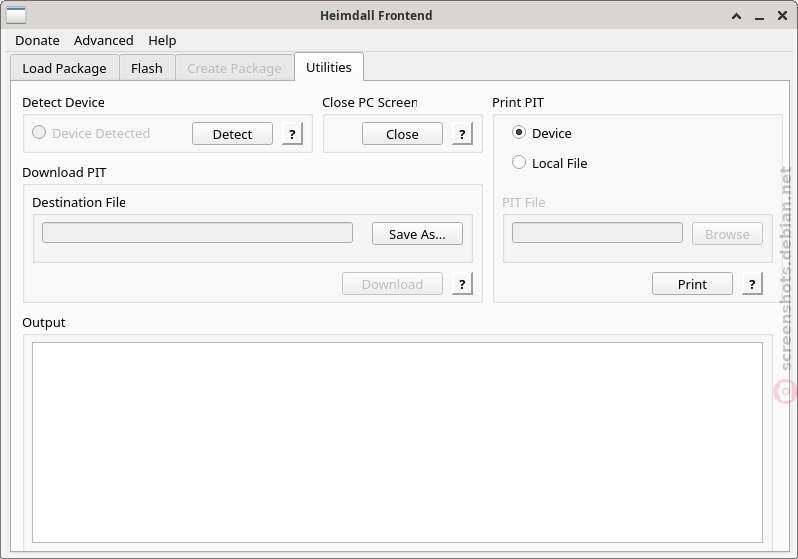798x559 pixels.
Task: Switch to the Load Package tab
Action: coord(65,68)
